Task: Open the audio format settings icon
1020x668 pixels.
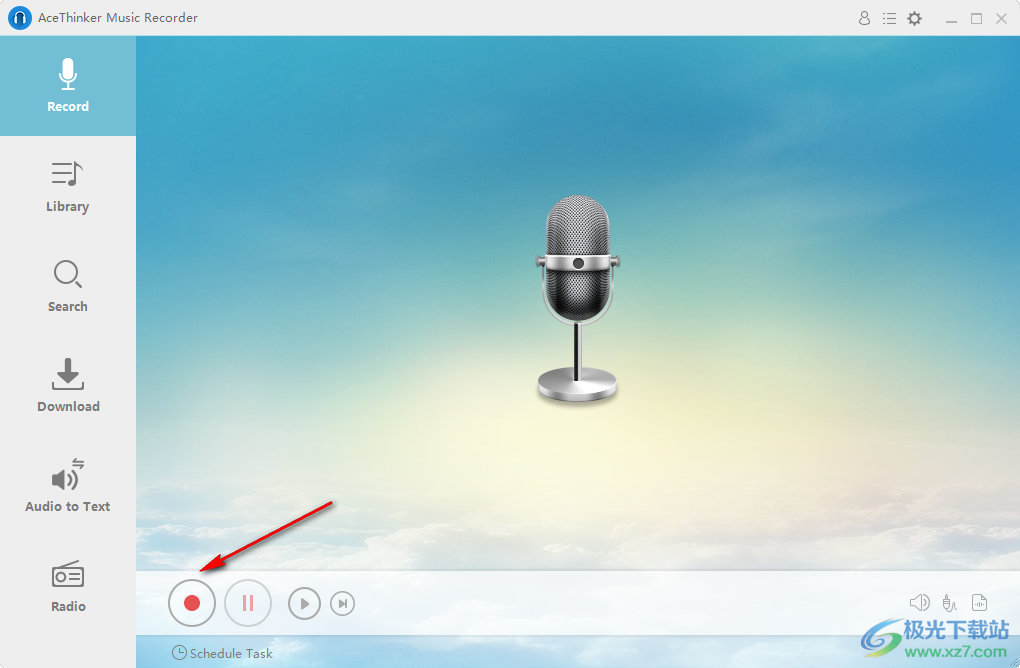Action: point(980,602)
